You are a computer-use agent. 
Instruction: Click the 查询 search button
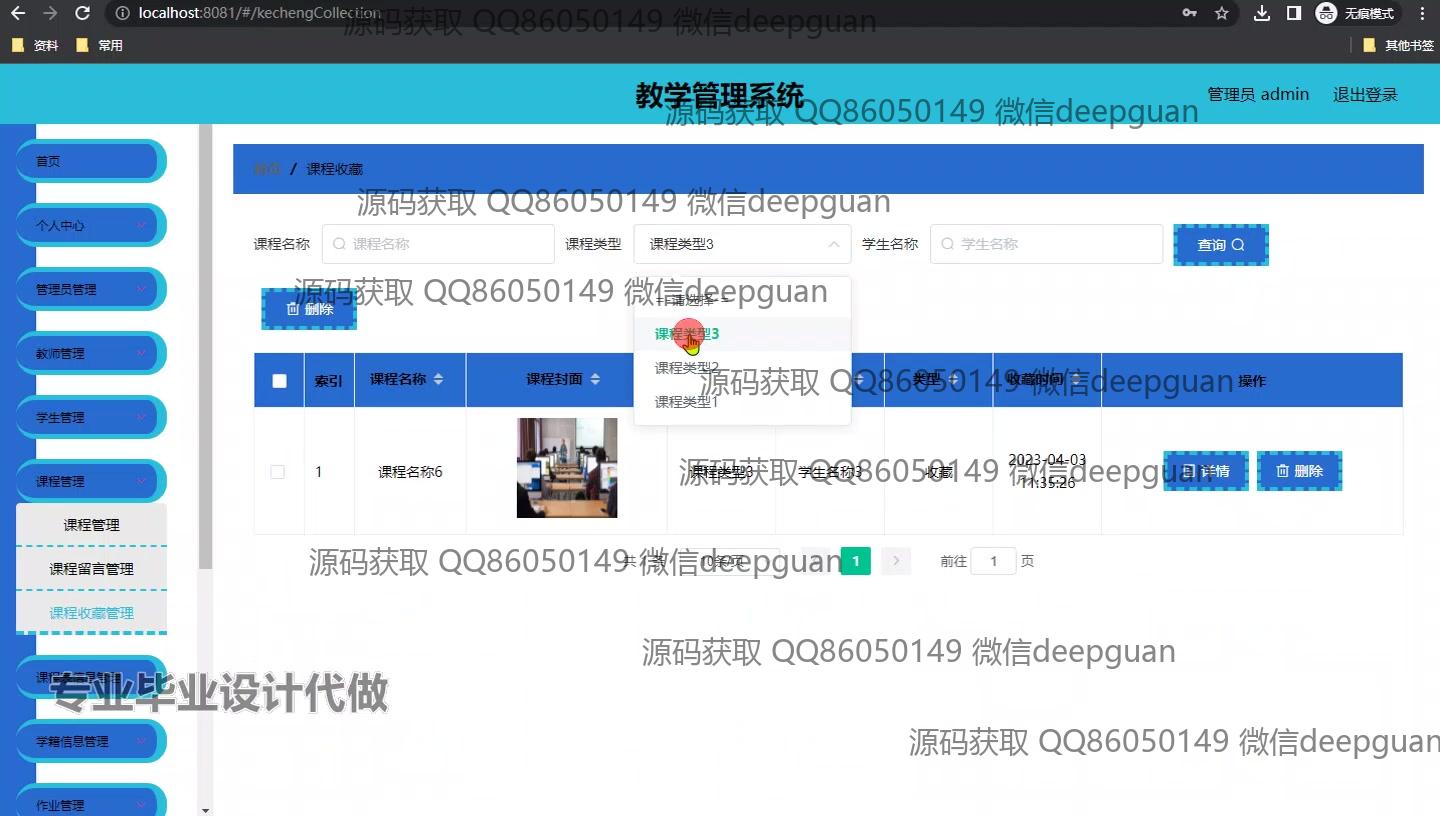(1221, 245)
